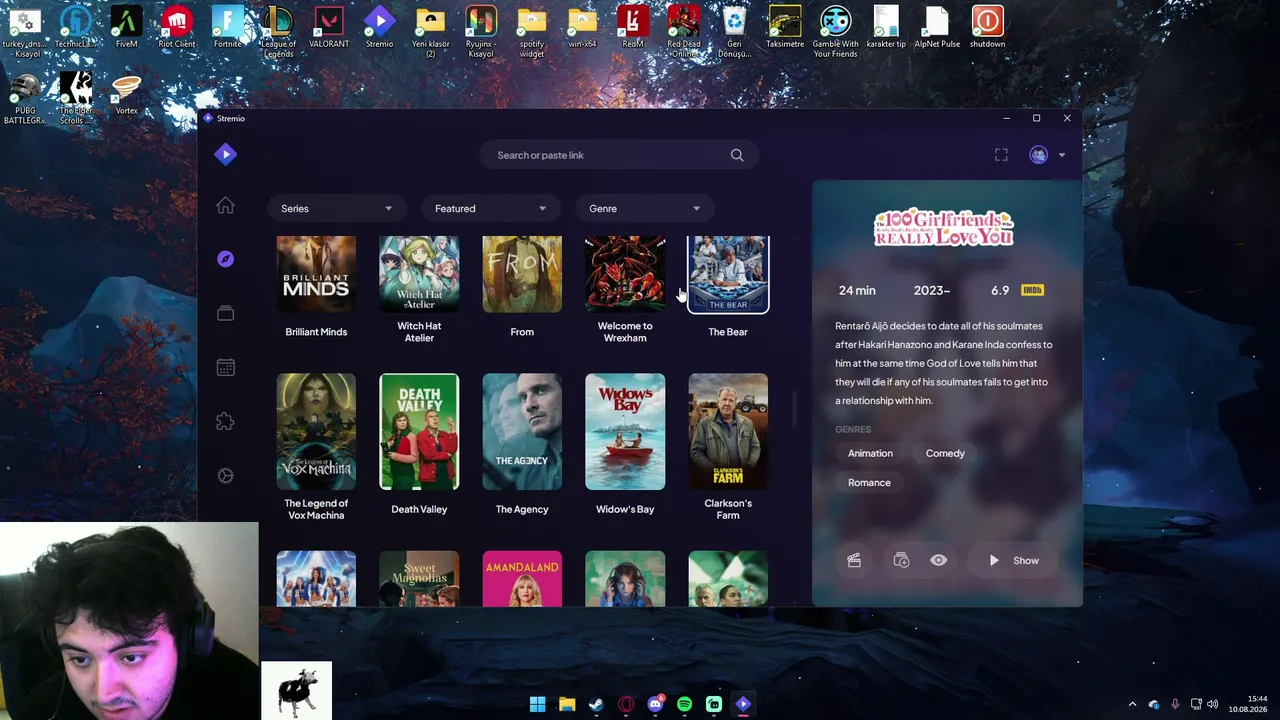The width and height of the screenshot is (1280, 720).
Task: Open PUBG Battlegrounds desktop icon
Action: click(25, 100)
